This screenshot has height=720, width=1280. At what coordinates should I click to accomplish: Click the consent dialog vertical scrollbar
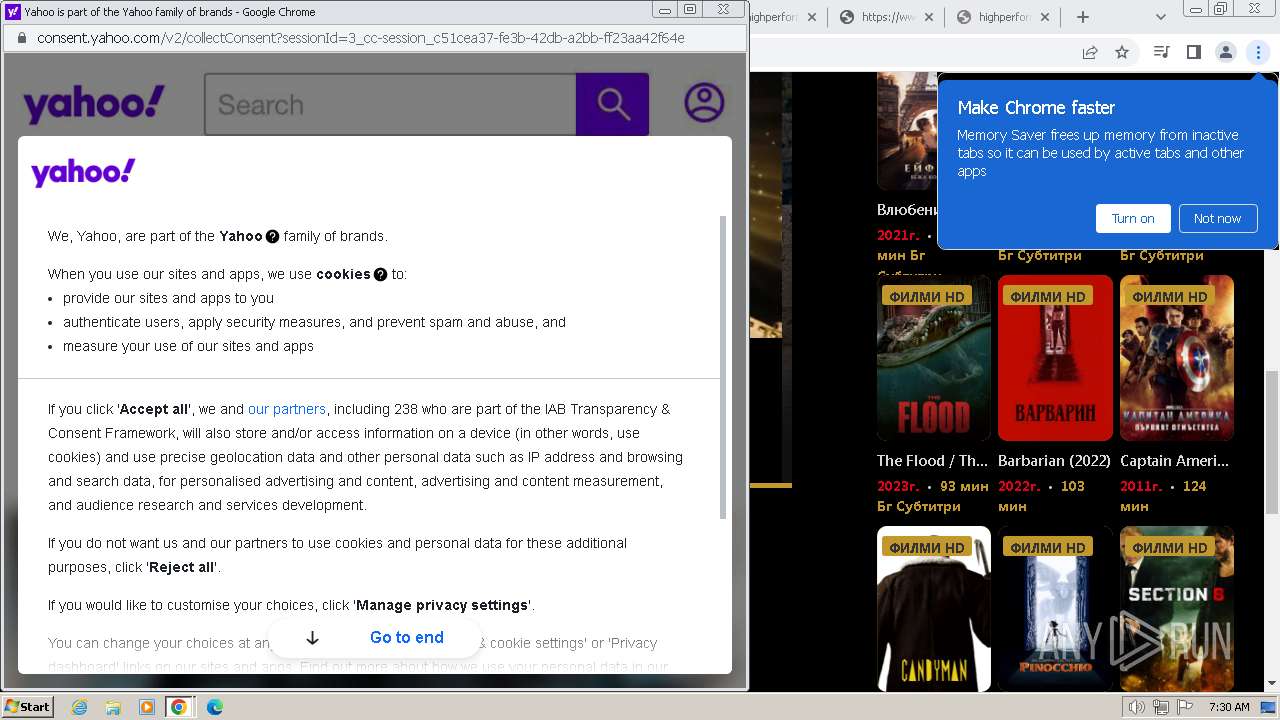point(723,366)
